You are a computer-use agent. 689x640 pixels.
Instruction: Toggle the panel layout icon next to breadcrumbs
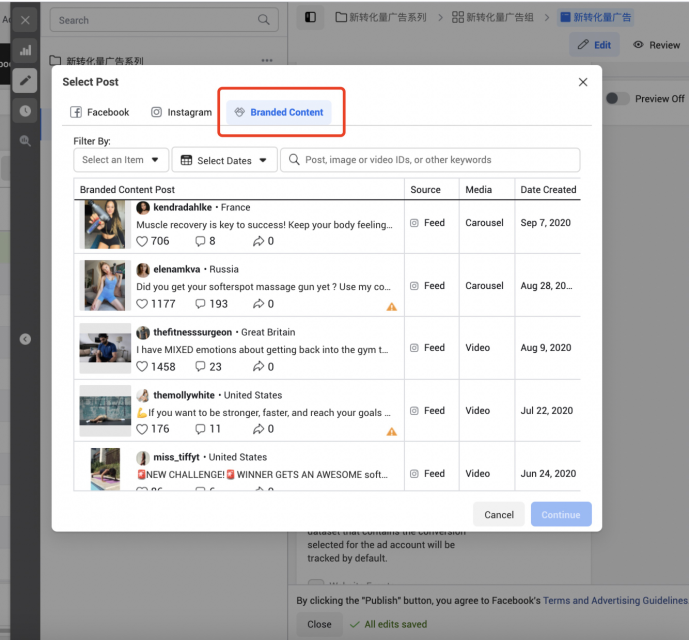(310, 17)
